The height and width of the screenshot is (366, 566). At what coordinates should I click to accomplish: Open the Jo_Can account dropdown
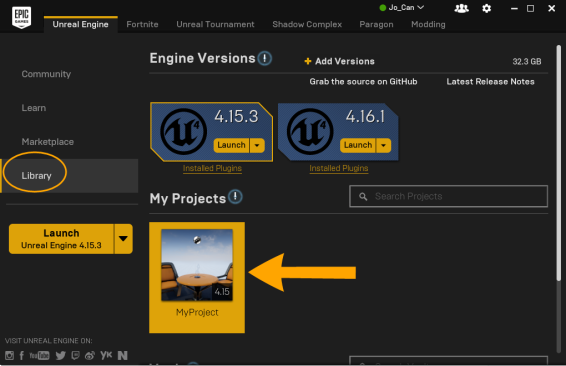click(x=402, y=8)
